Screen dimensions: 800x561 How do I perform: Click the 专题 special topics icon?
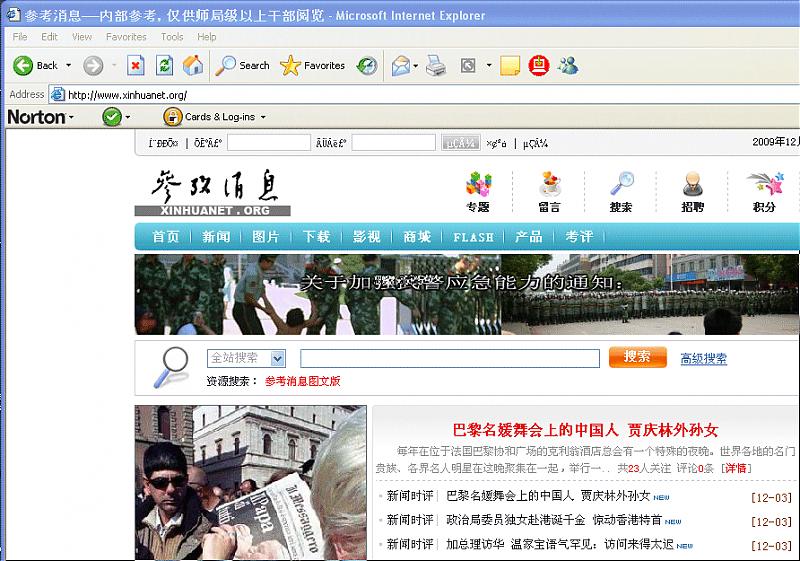pyautogui.click(x=478, y=186)
